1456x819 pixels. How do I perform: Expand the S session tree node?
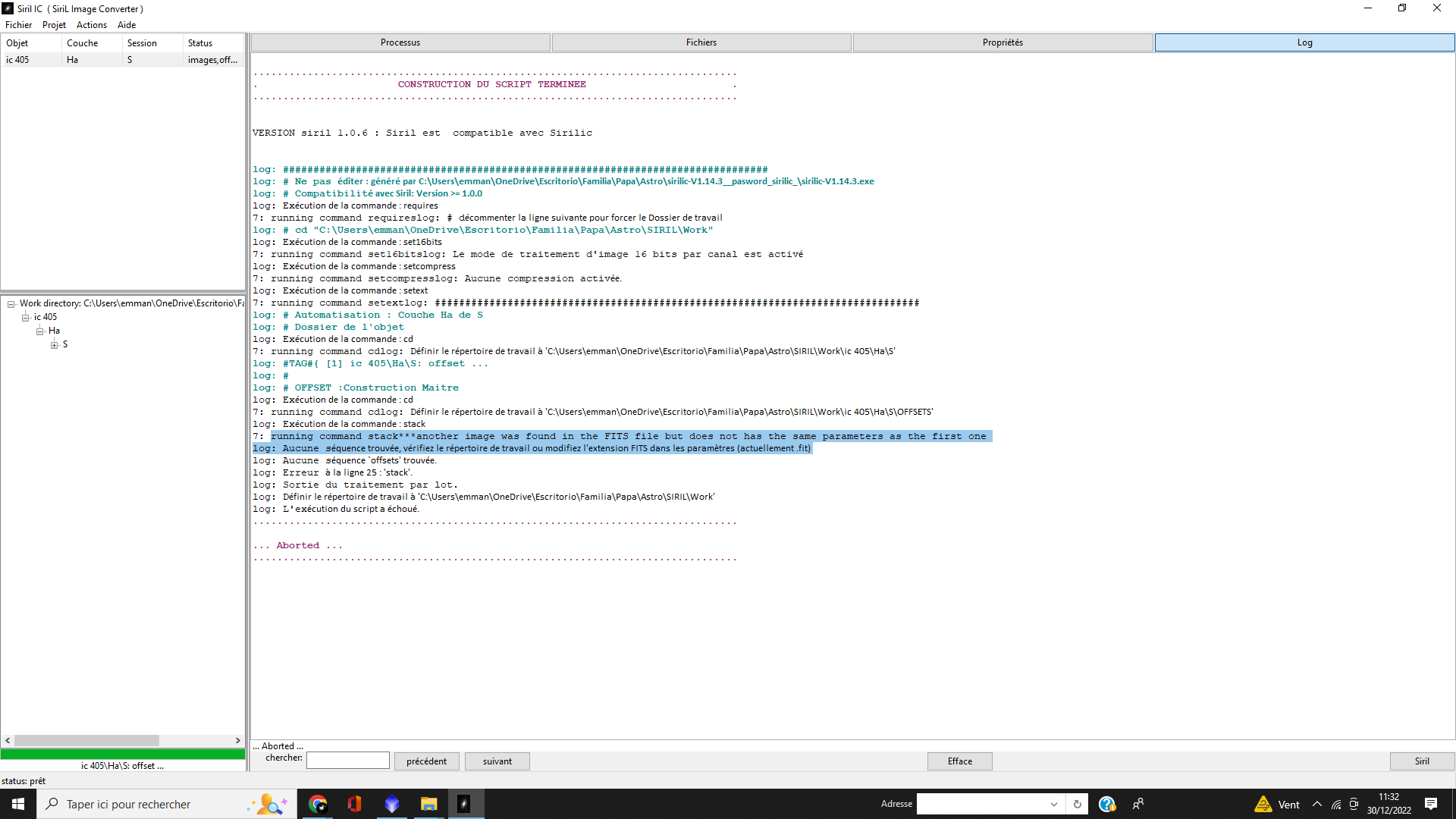pyautogui.click(x=54, y=345)
